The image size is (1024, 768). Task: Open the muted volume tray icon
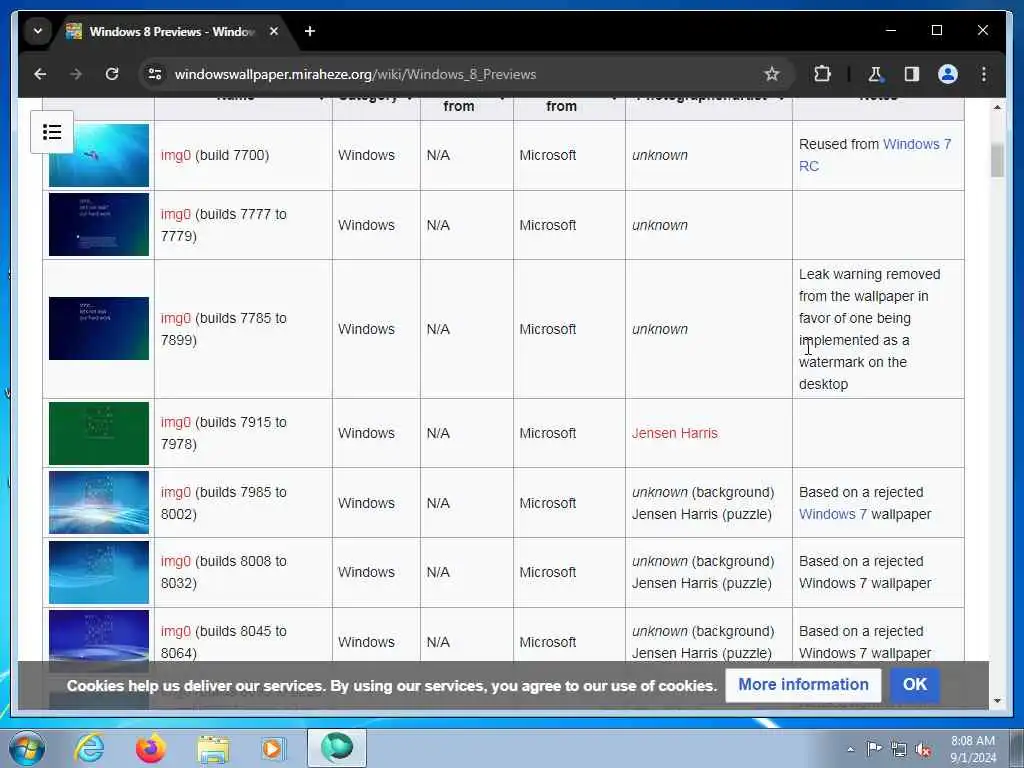point(923,749)
